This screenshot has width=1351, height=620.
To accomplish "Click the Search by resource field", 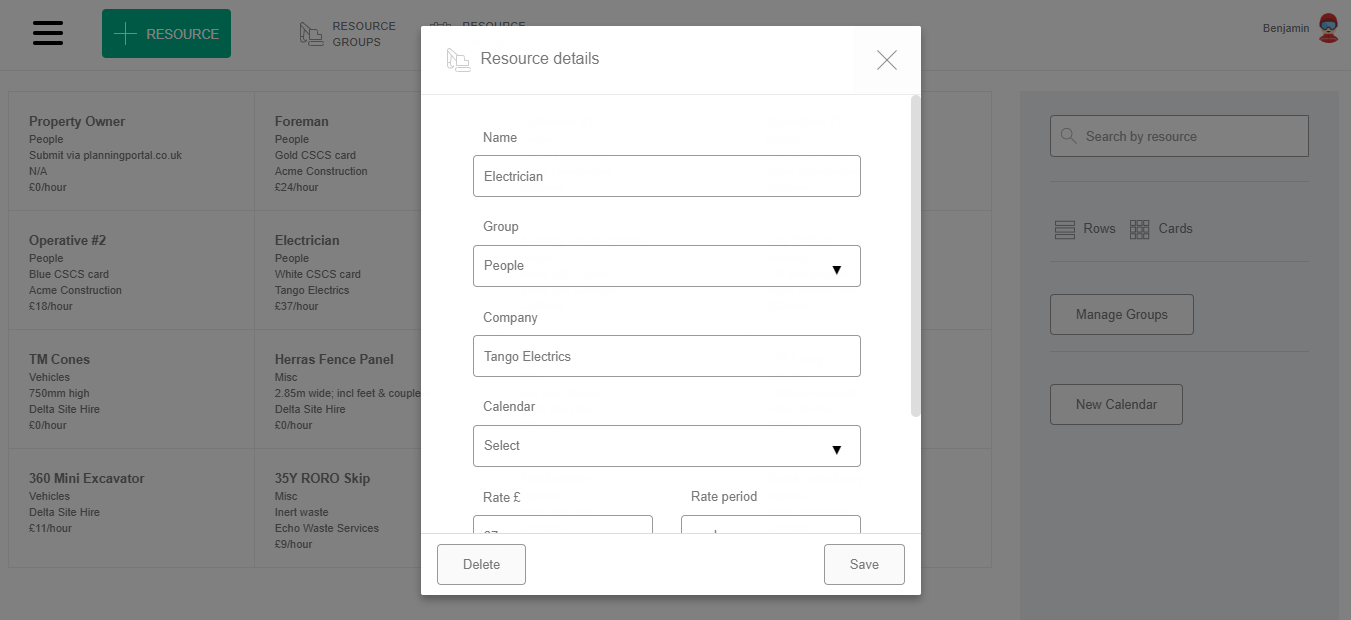I will 1179,136.
